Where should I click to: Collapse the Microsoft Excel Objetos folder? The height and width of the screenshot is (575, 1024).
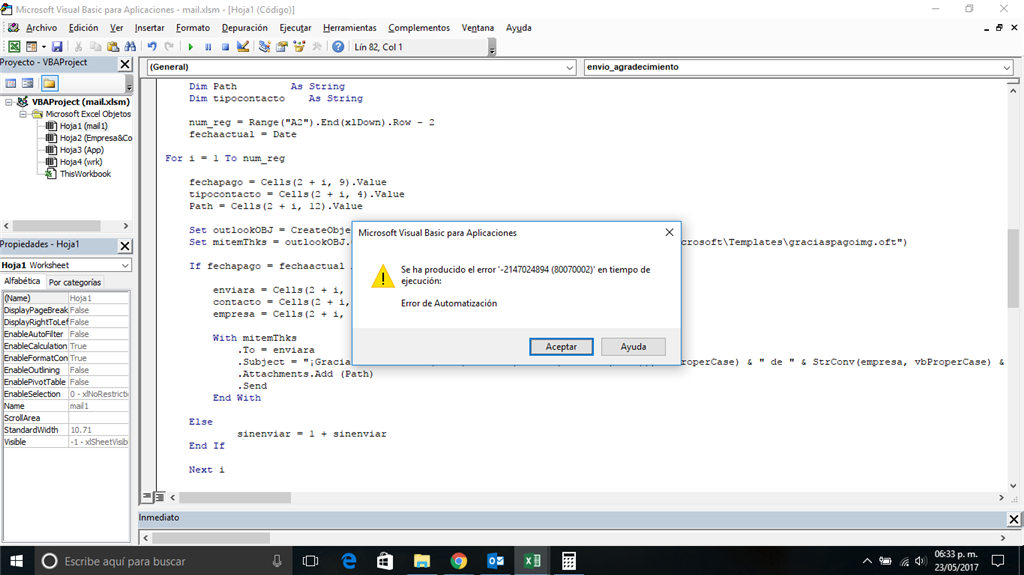(22, 114)
